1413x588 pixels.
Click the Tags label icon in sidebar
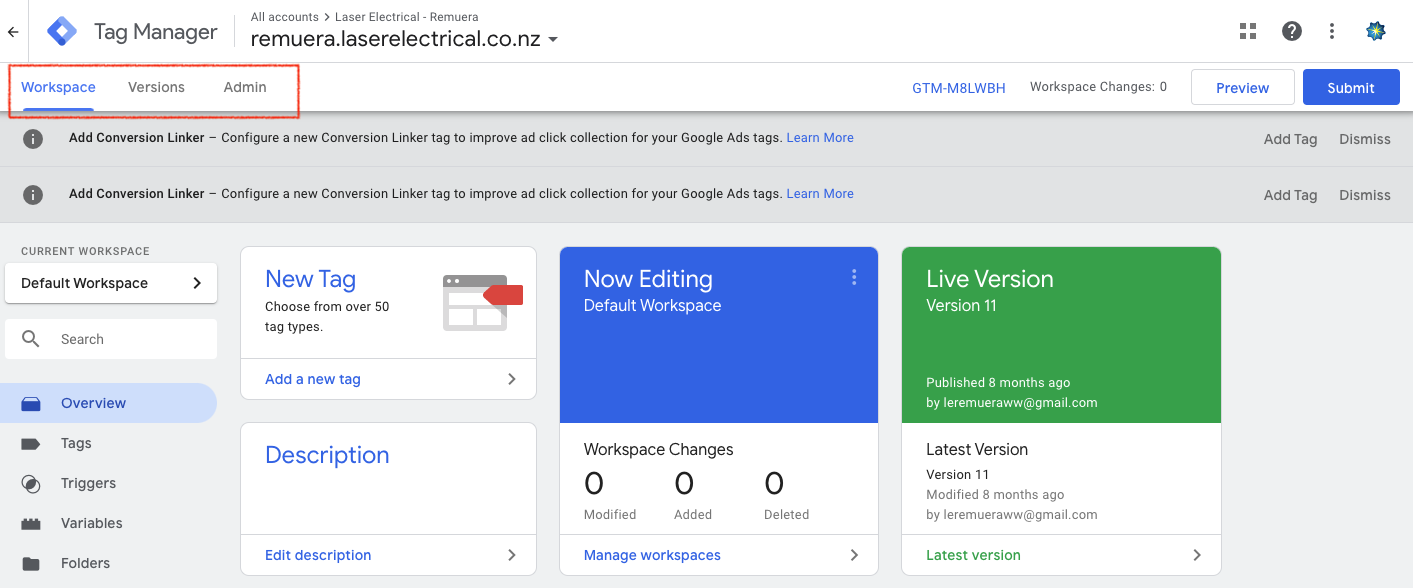[31, 444]
